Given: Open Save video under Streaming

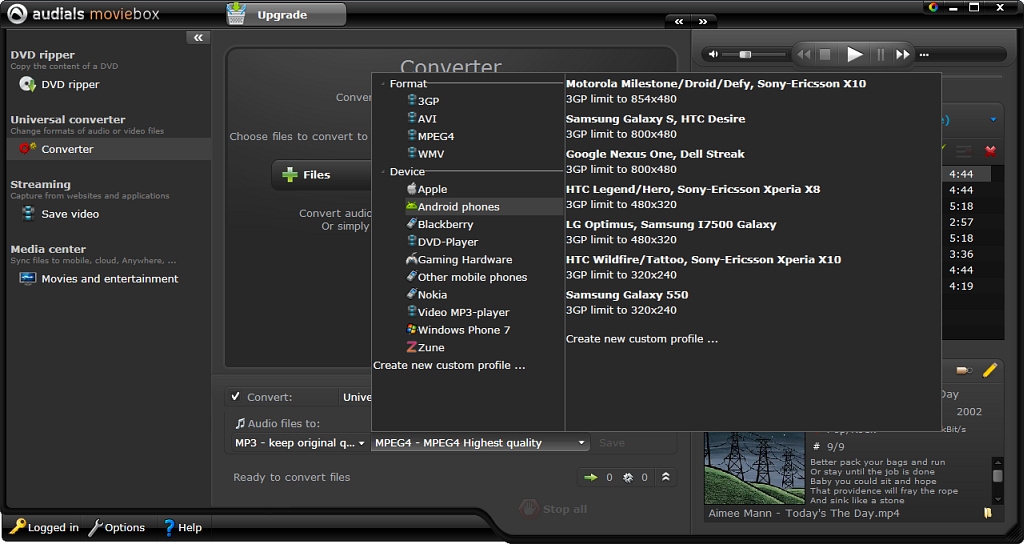Looking at the screenshot, I should click(69, 214).
